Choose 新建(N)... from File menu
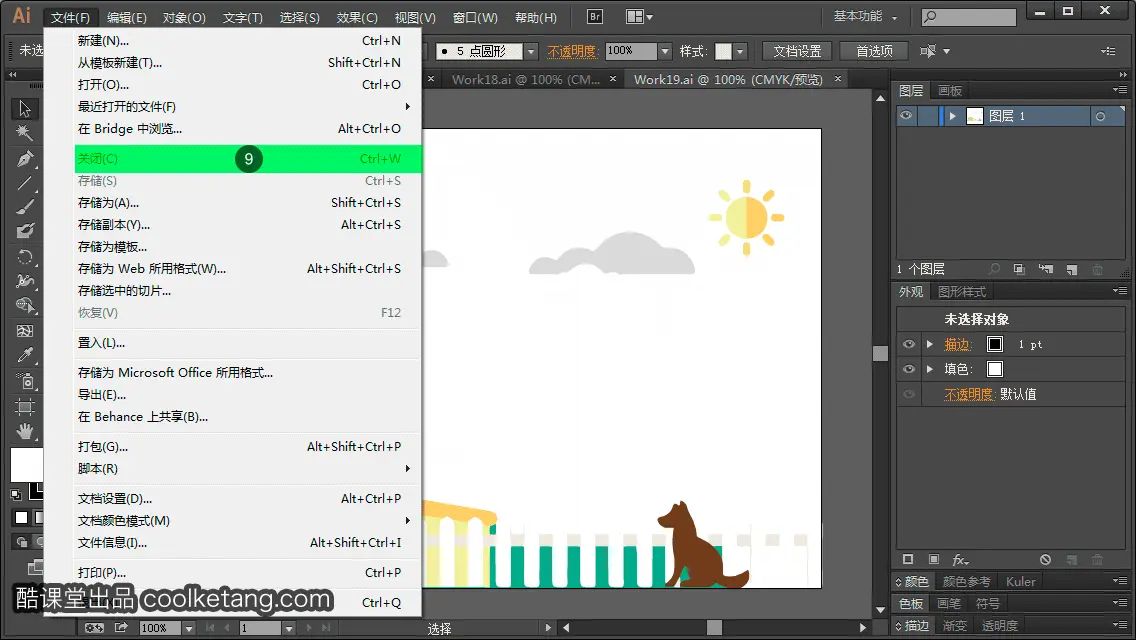This screenshot has height=640, width=1136. point(247,41)
